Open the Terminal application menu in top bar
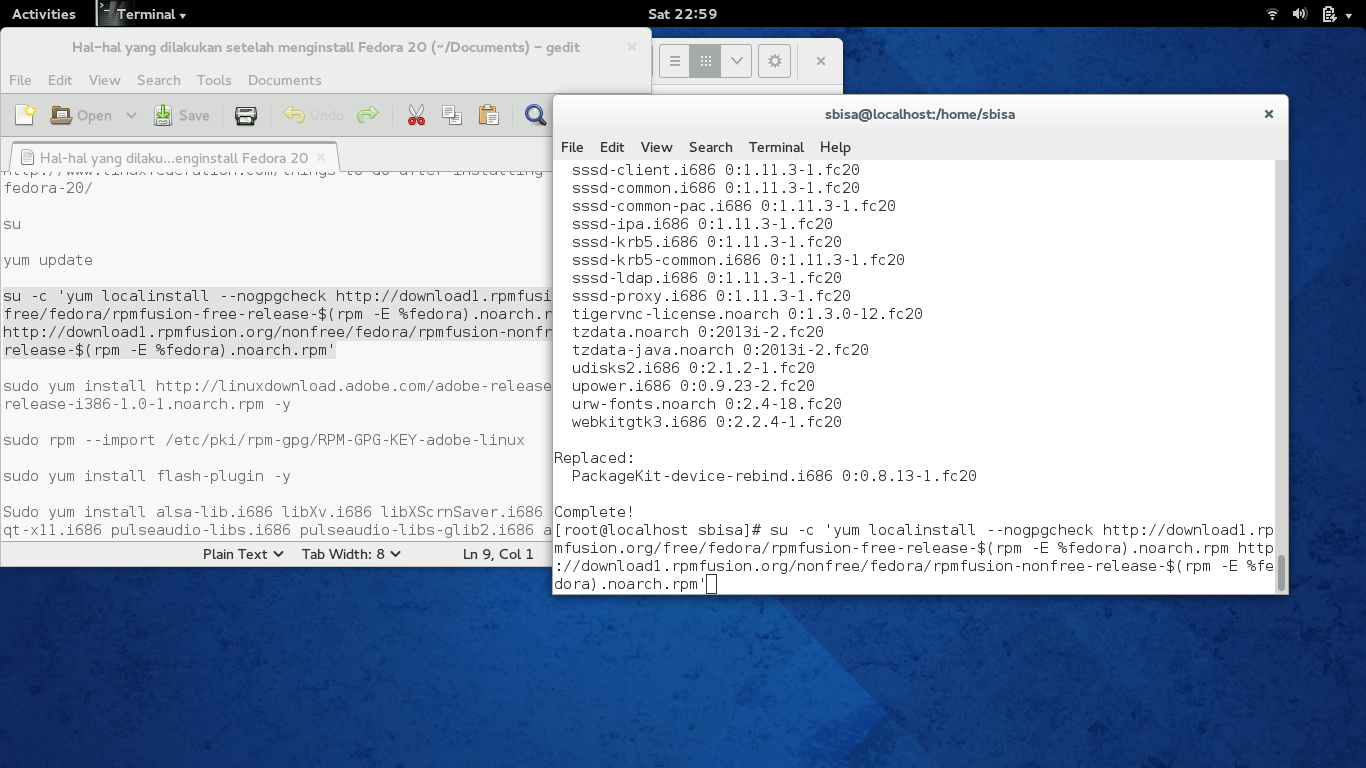 coord(142,14)
